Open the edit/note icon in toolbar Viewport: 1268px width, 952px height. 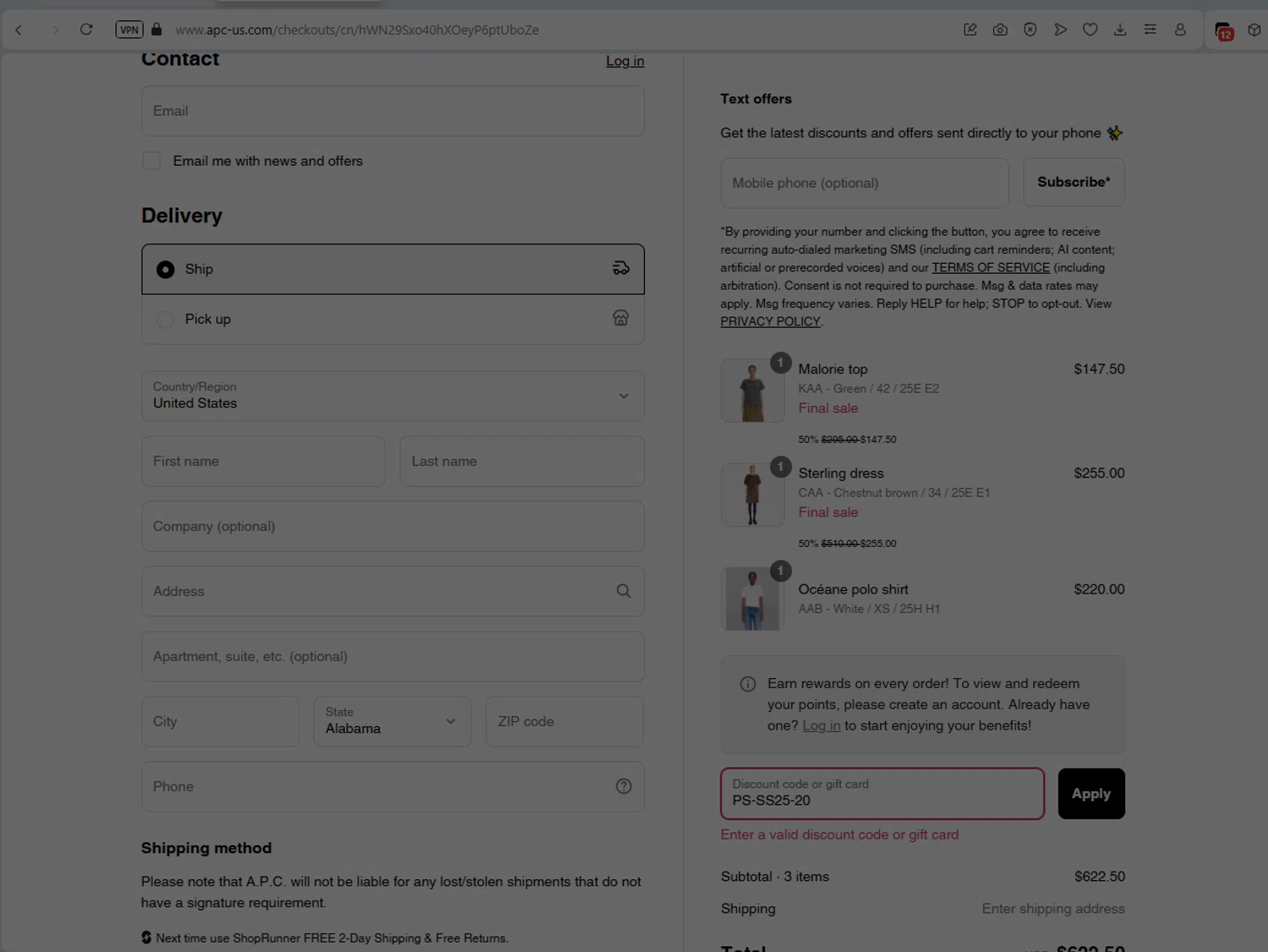tap(970, 30)
